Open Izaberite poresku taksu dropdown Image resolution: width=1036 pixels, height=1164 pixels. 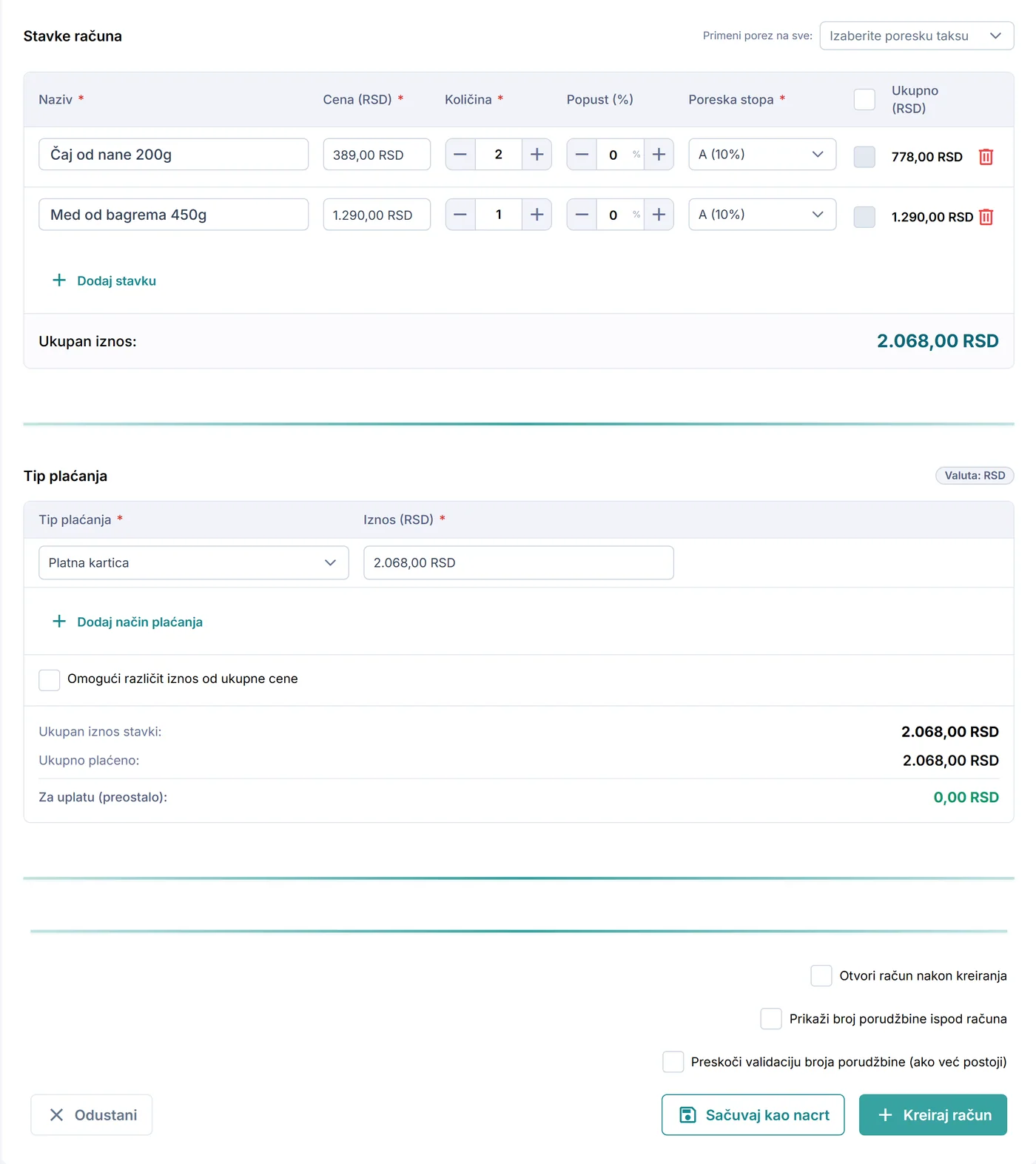click(x=916, y=36)
